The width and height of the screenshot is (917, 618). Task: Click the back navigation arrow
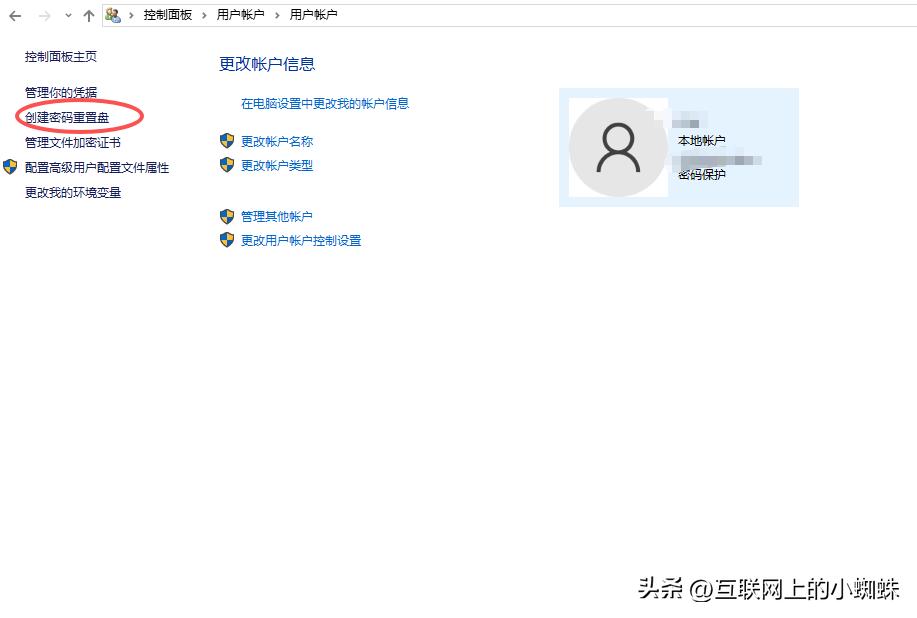pos(13,15)
